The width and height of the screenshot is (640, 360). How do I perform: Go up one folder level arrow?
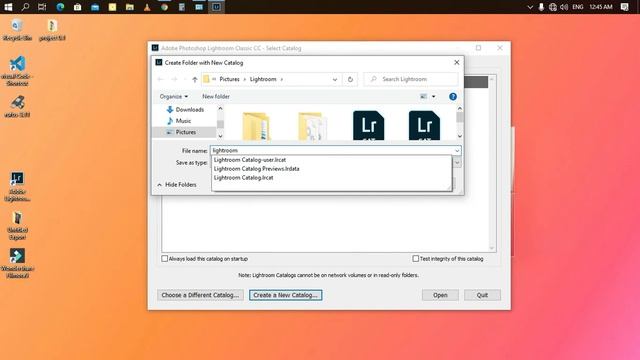pos(195,79)
